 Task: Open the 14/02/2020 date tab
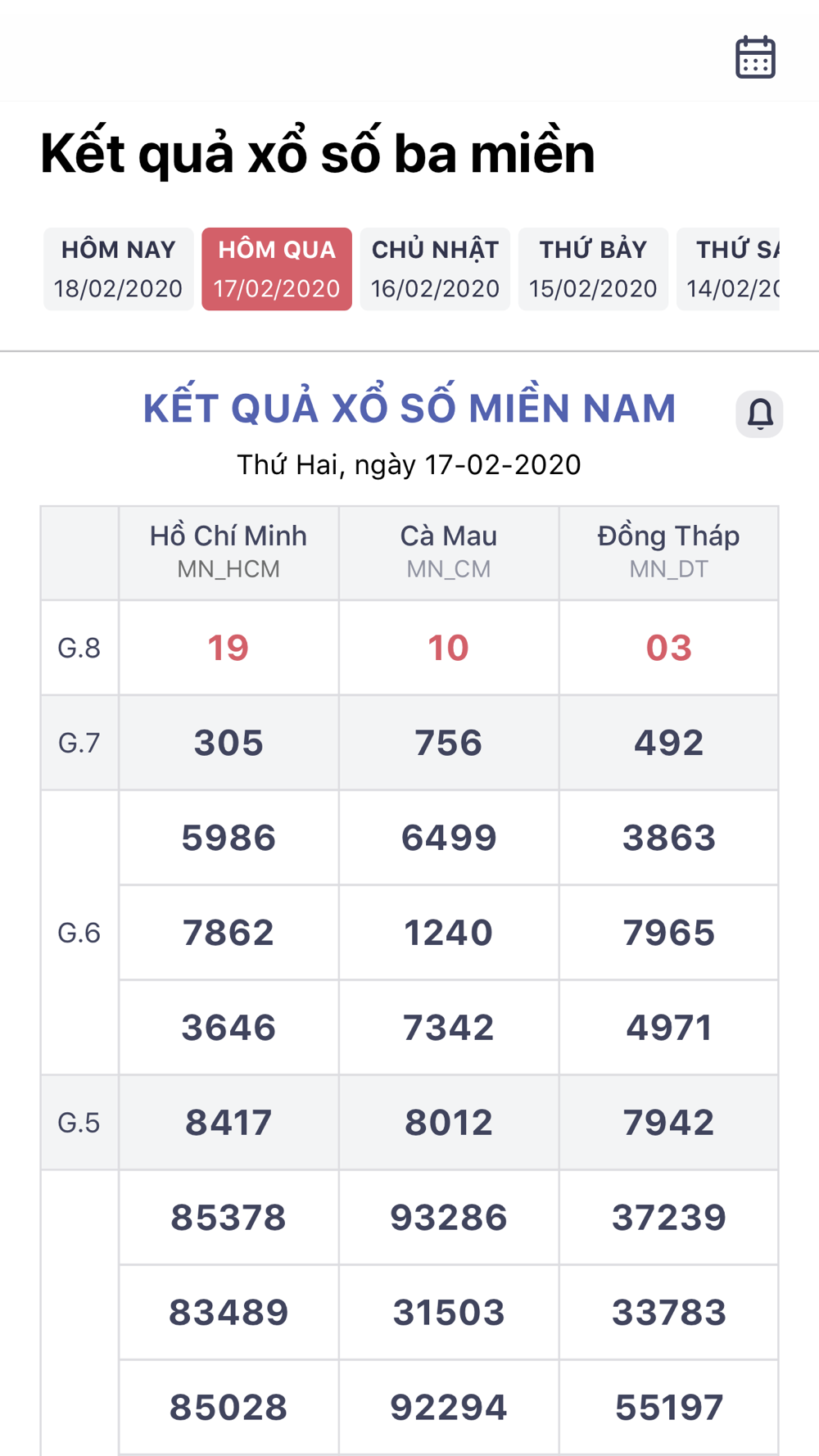pos(728,269)
